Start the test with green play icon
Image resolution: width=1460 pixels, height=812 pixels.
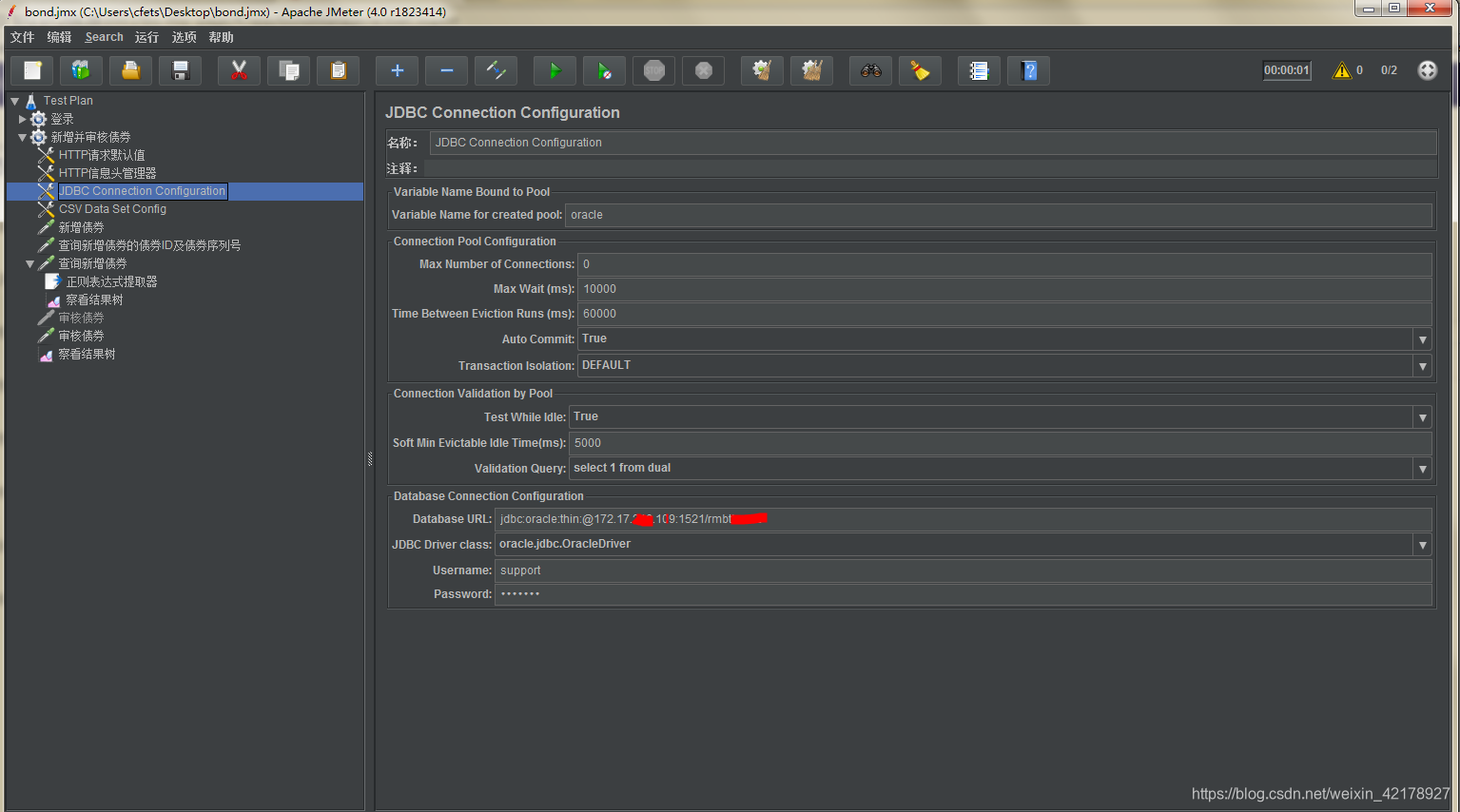click(555, 70)
